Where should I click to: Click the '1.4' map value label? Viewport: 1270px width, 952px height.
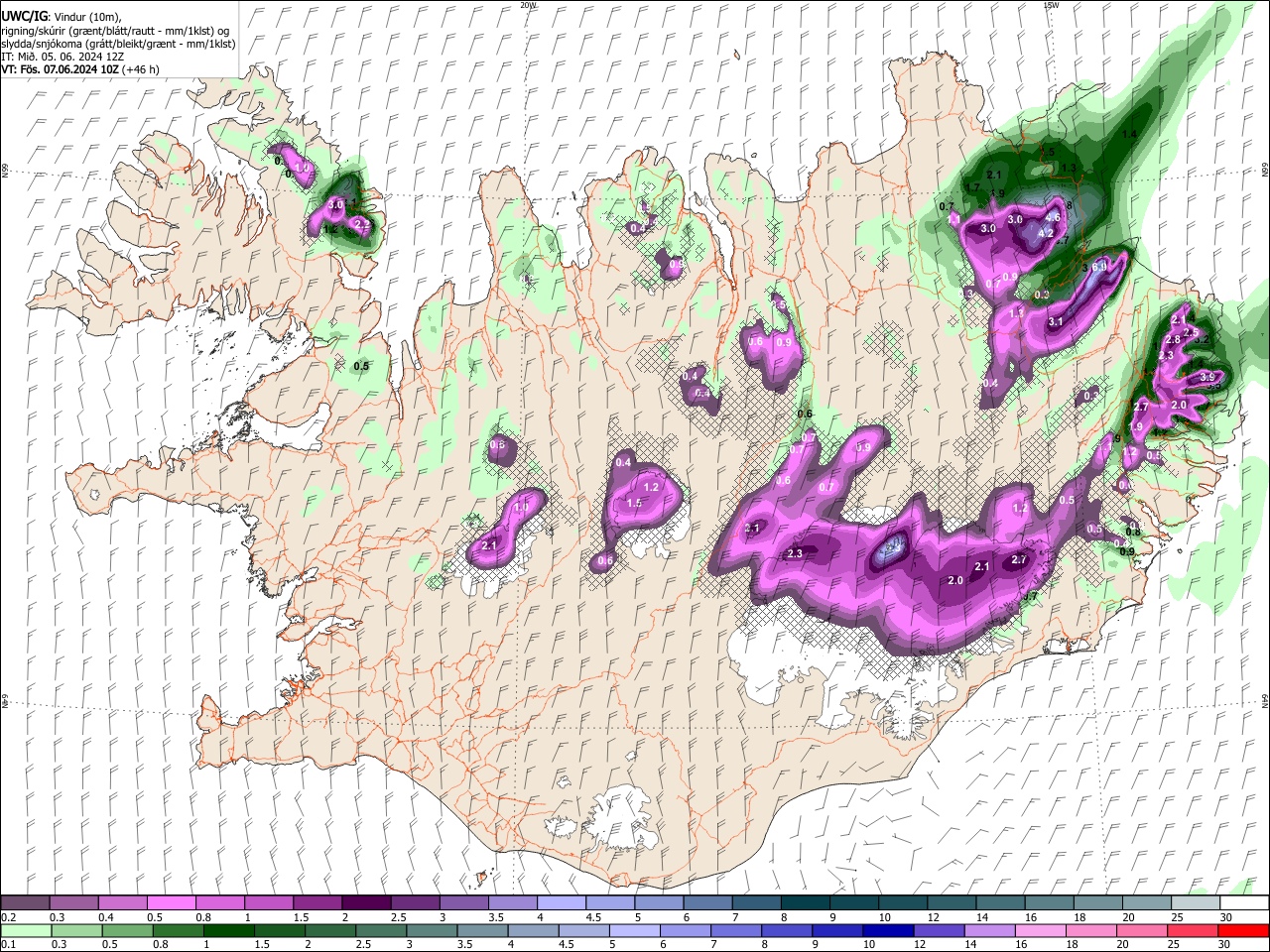(x=1128, y=135)
